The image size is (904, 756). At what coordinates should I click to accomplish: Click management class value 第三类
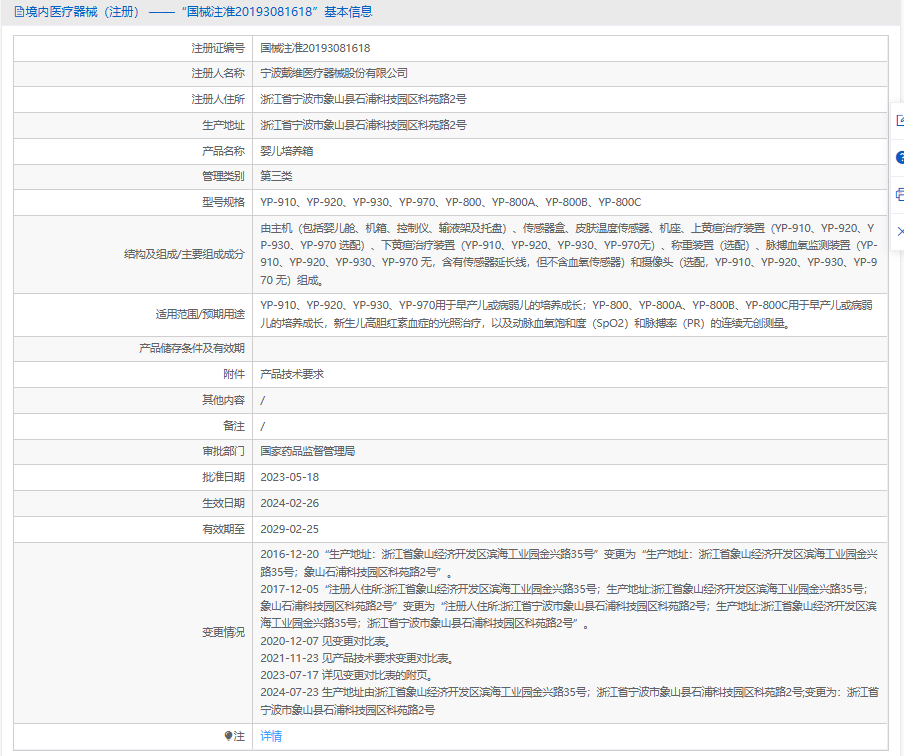276,176
